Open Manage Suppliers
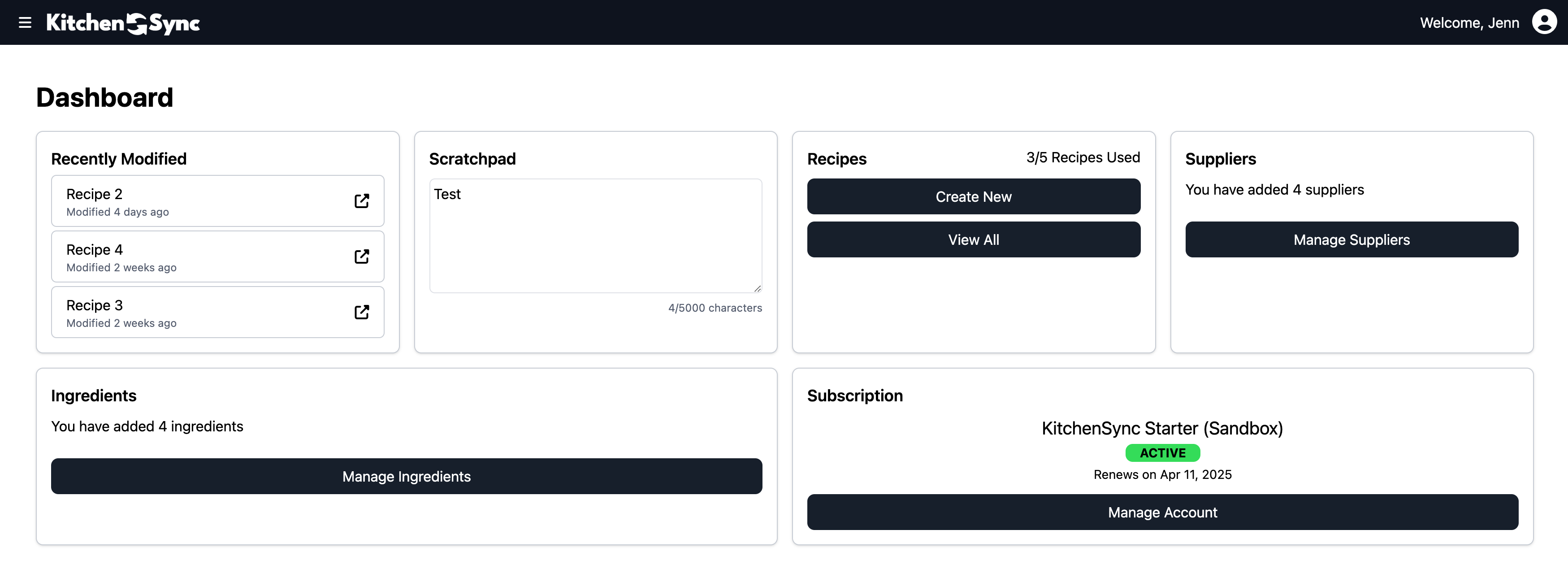Image resolution: width=1568 pixels, height=578 pixels. point(1351,239)
